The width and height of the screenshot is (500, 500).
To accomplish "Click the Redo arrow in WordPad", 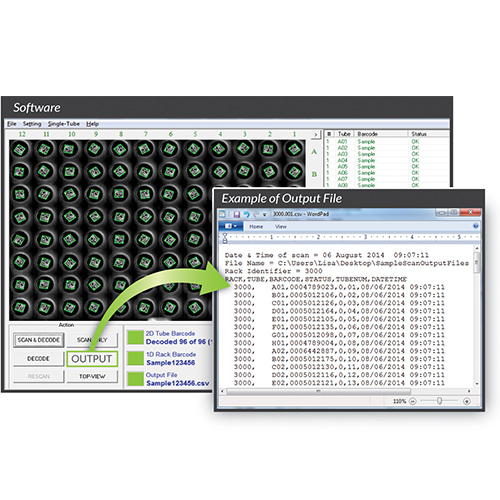I will click(256, 214).
